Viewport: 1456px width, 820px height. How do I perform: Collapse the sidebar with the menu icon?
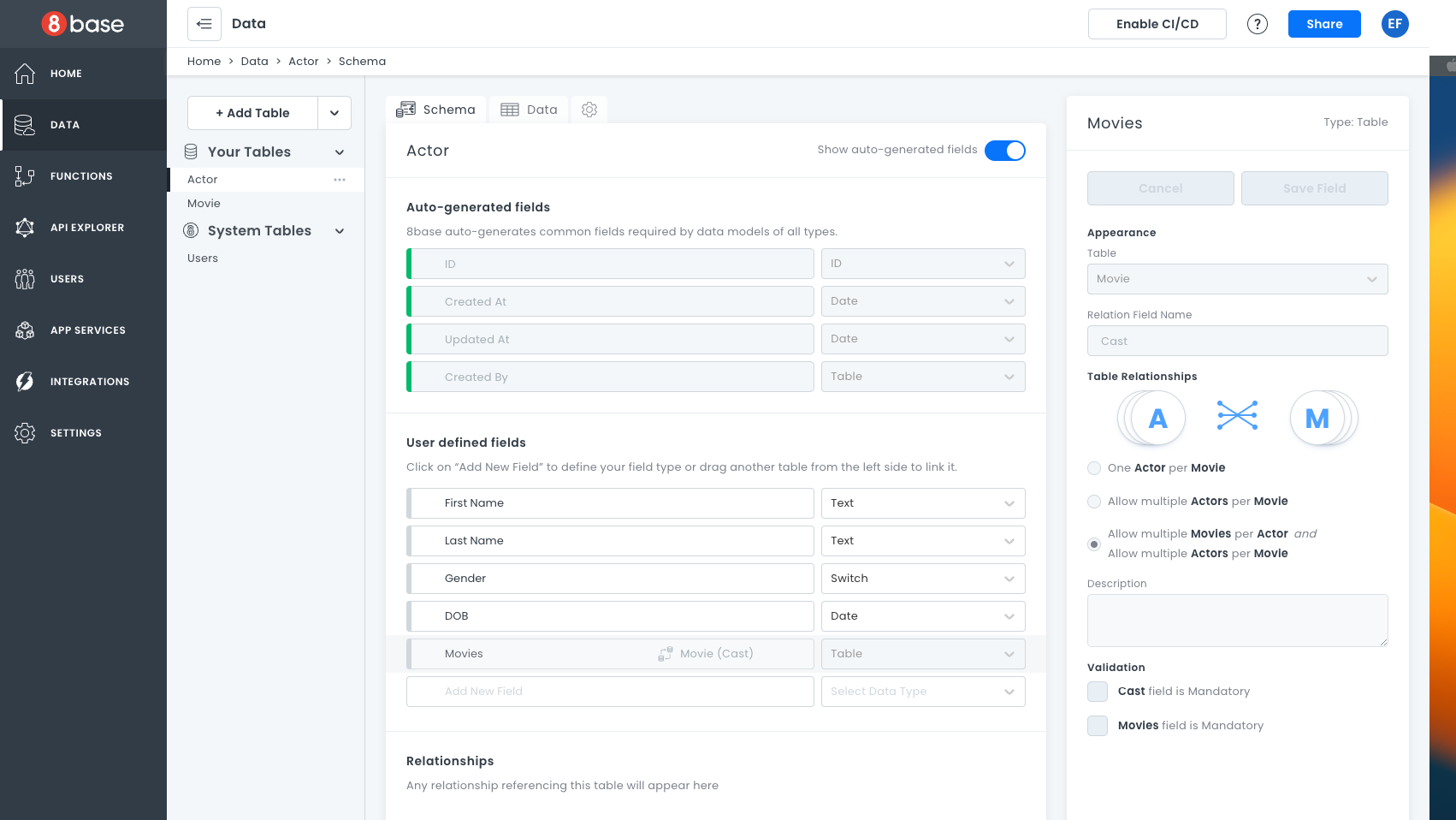(204, 24)
